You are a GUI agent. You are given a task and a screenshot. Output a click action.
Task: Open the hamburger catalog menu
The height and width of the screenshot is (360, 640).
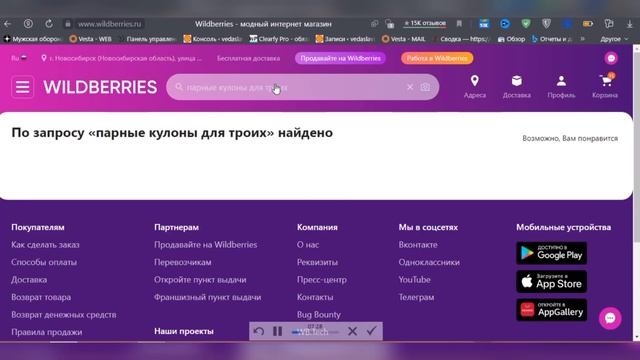(x=22, y=87)
